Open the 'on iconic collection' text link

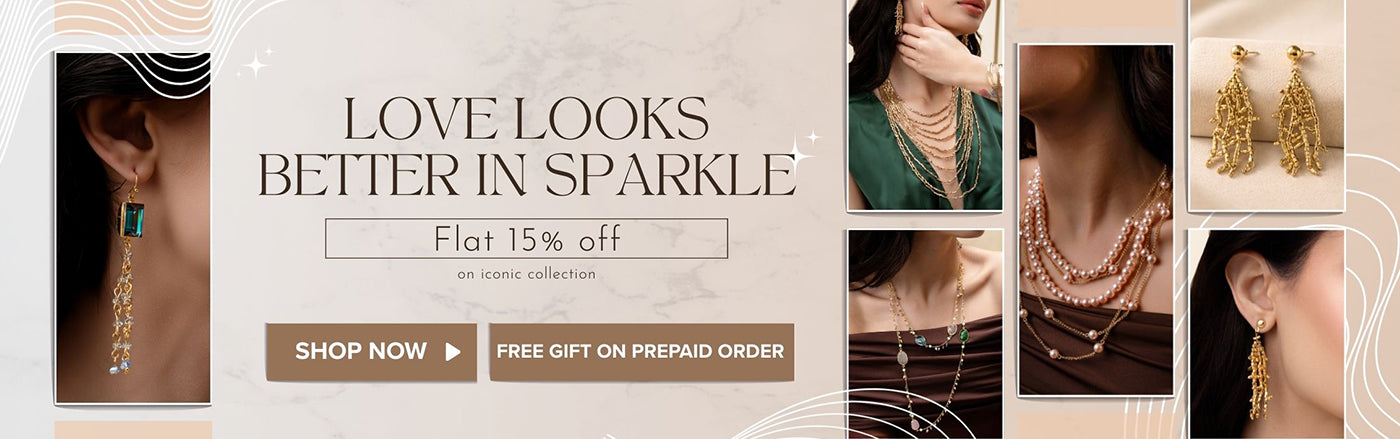(526, 274)
